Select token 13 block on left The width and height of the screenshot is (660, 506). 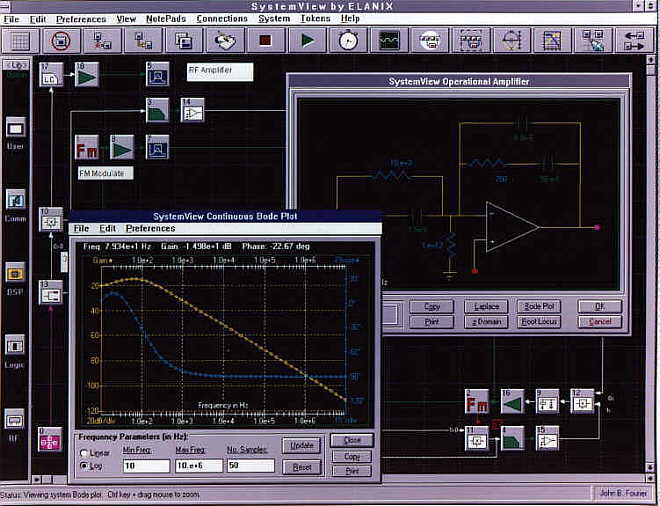tap(51, 292)
